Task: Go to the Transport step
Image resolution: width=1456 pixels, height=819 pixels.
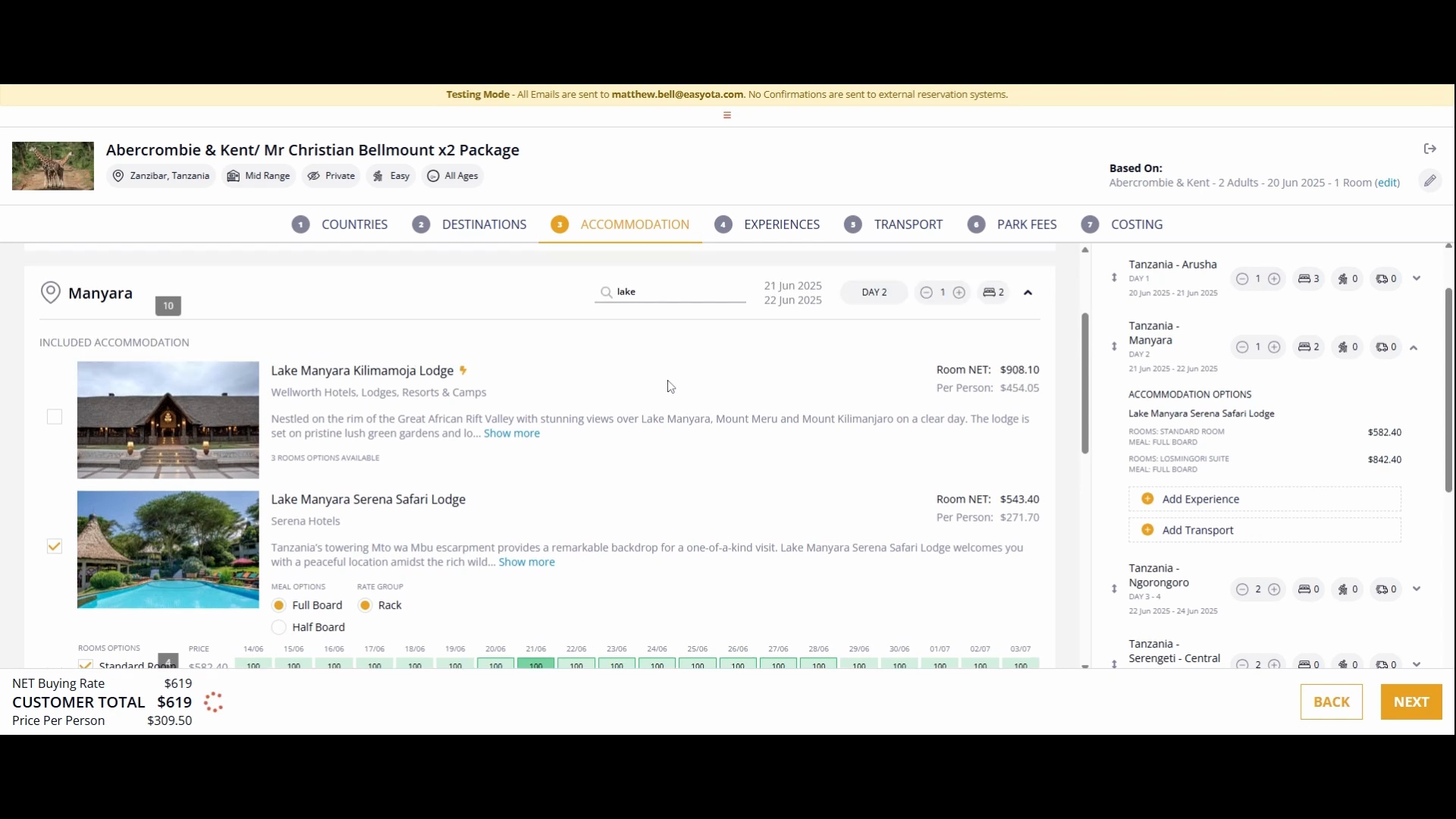Action: click(x=893, y=224)
